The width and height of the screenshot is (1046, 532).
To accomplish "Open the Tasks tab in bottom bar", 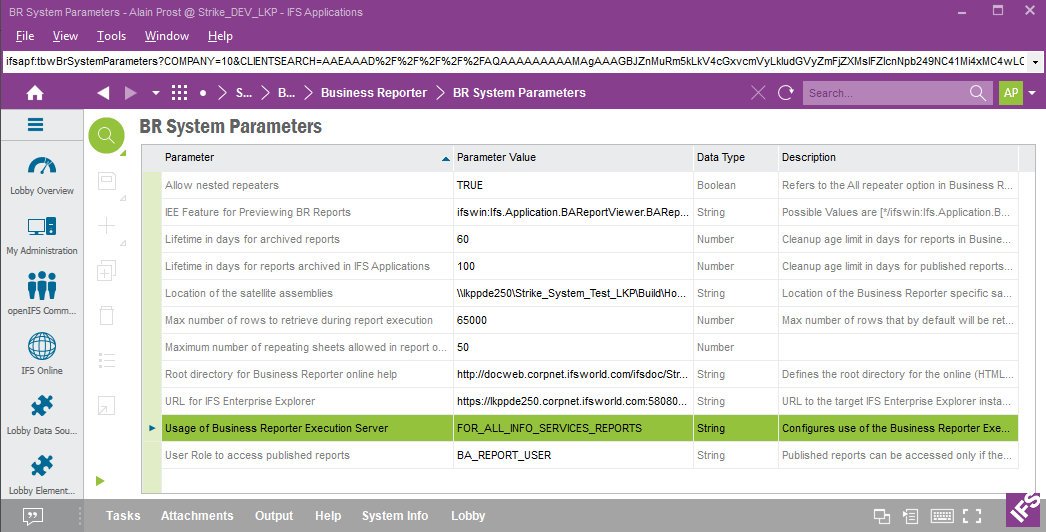I will [x=123, y=516].
